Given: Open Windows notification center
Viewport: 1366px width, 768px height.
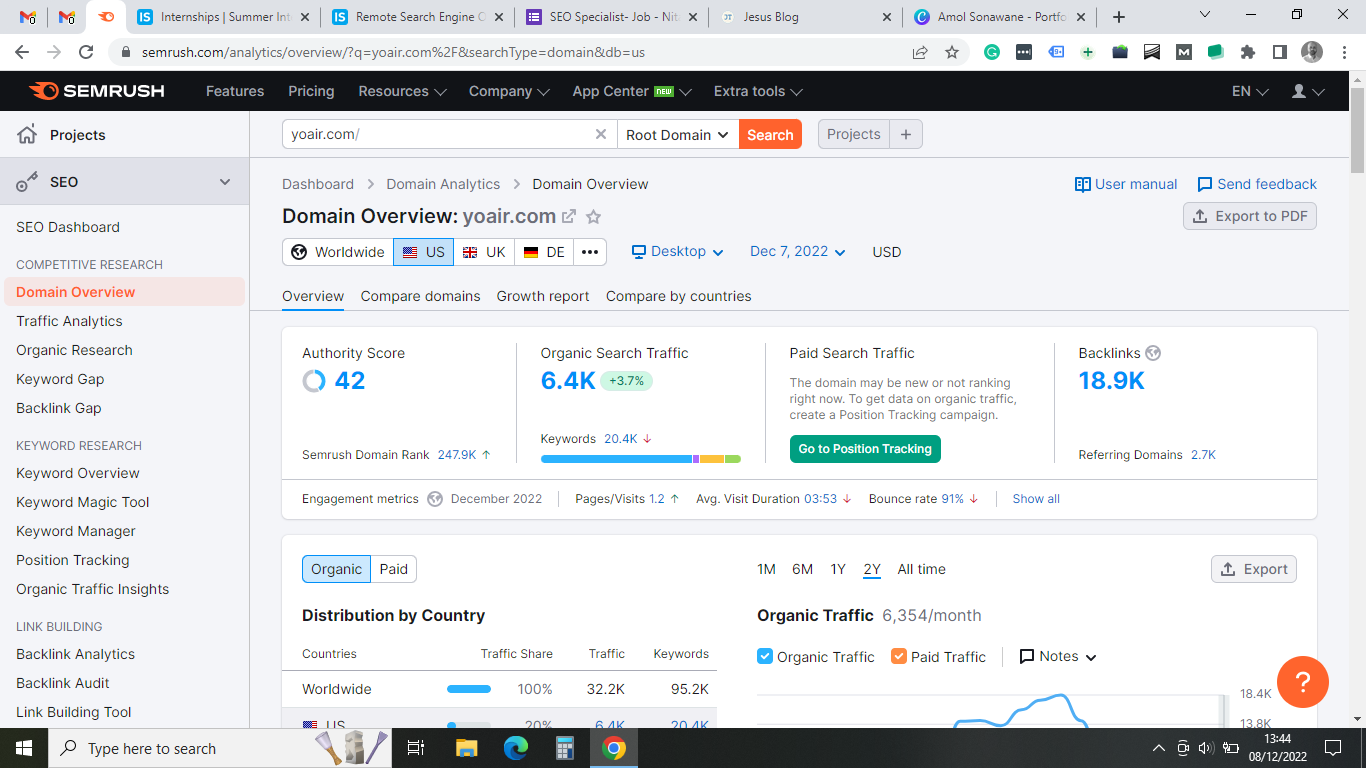Looking at the screenshot, I should 1332,748.
